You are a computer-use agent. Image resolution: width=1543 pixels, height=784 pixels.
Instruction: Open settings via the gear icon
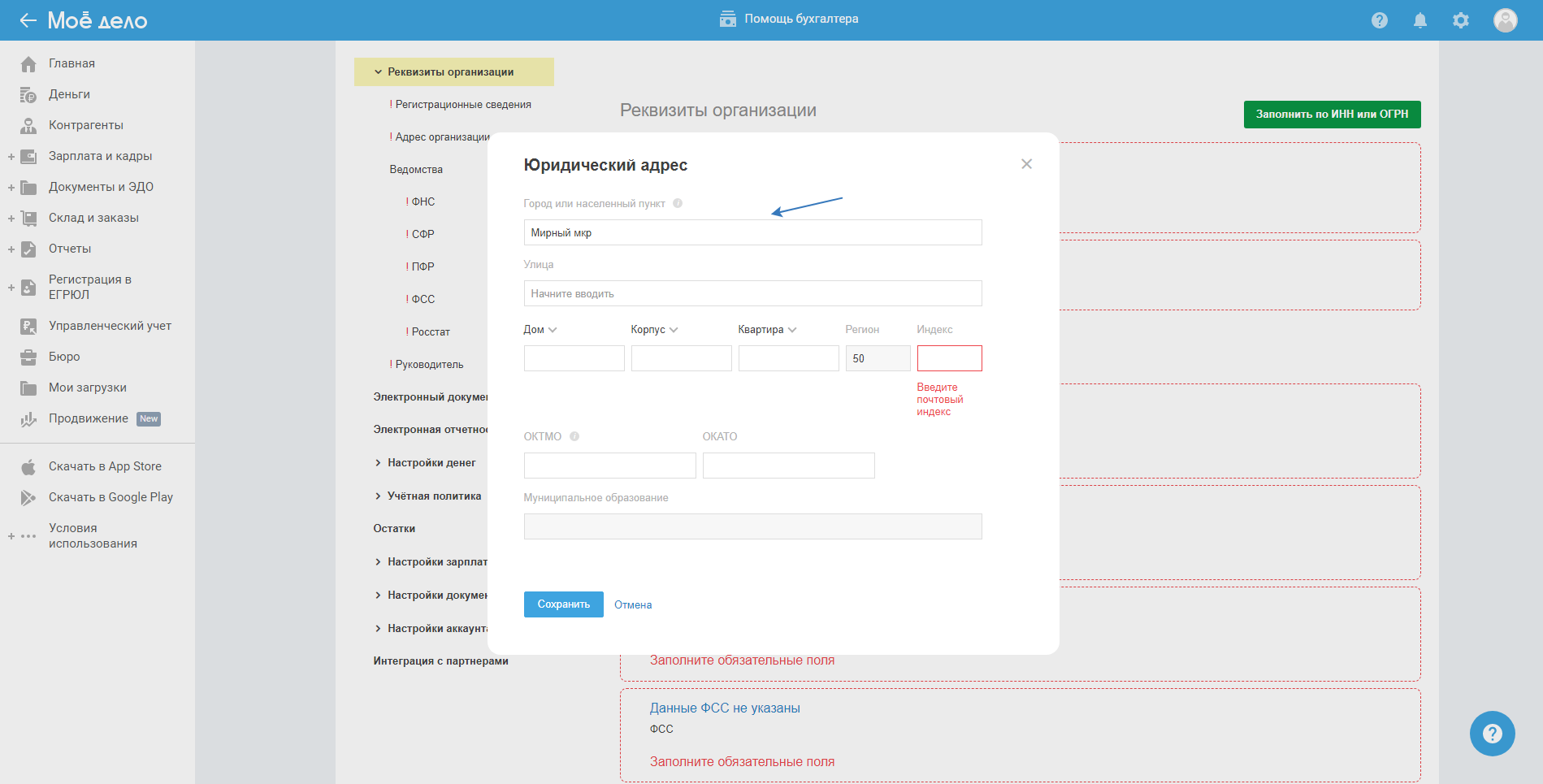[x=1460, y=20]
